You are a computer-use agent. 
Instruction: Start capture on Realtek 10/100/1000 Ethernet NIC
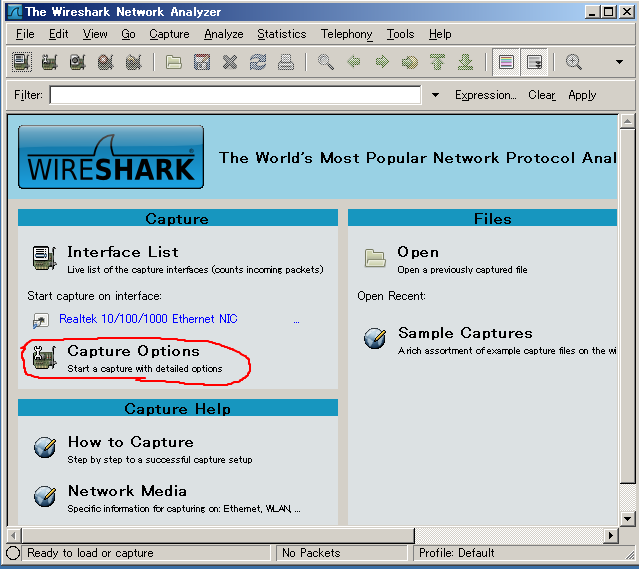tap(148, 319)
